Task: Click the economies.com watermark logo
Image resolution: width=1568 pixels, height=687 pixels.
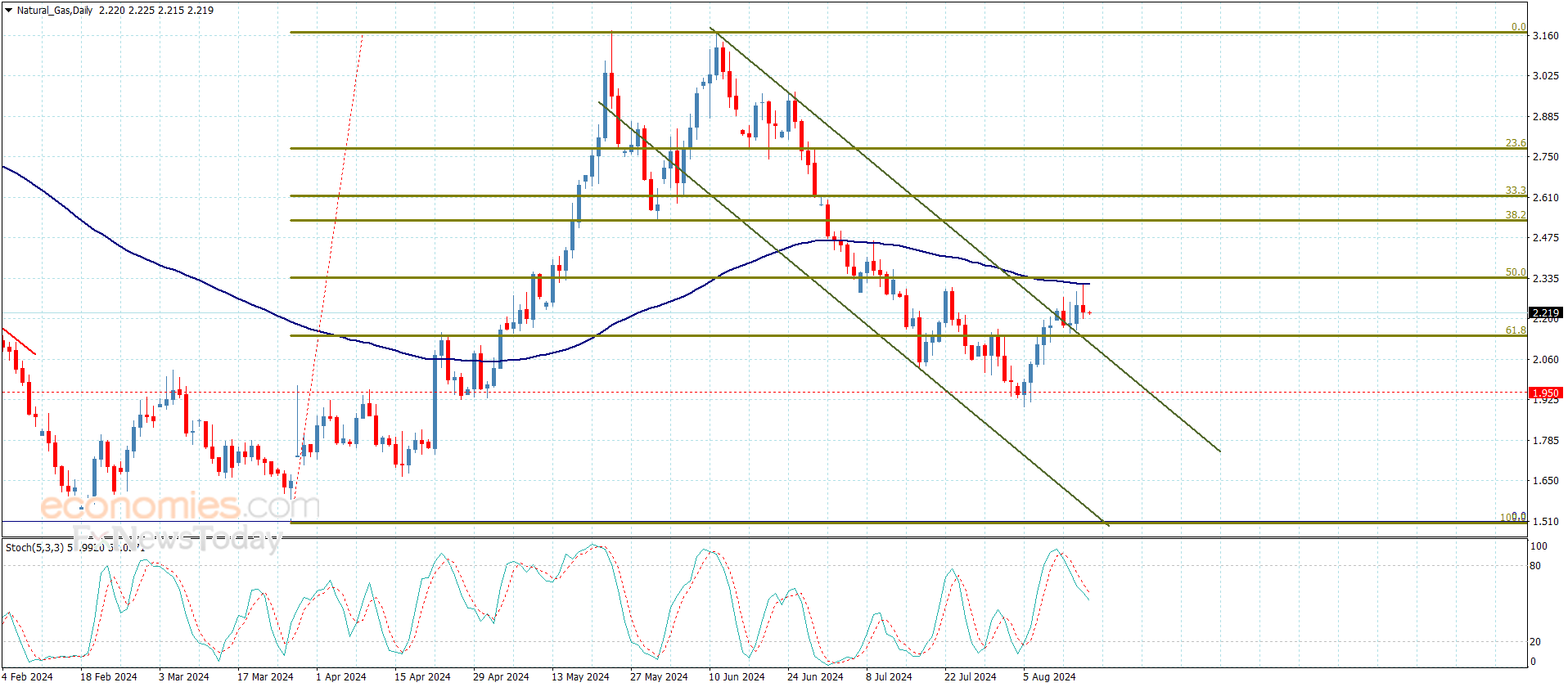Action: [179, 506]
